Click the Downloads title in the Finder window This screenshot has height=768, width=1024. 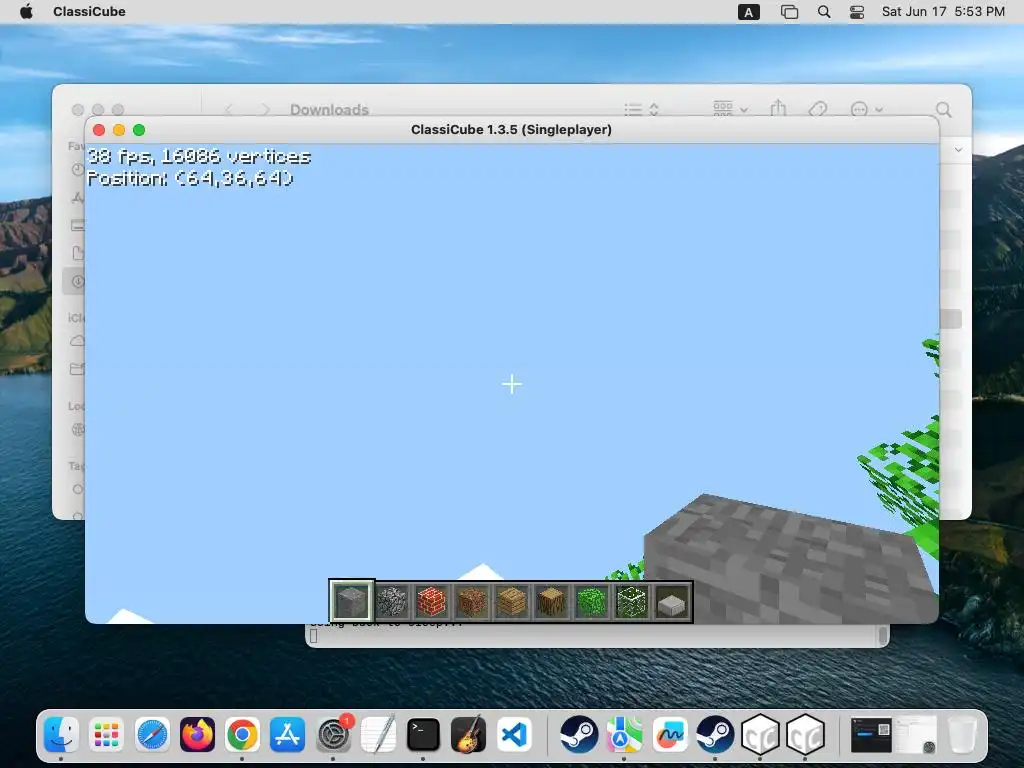(x=329, y=110)
